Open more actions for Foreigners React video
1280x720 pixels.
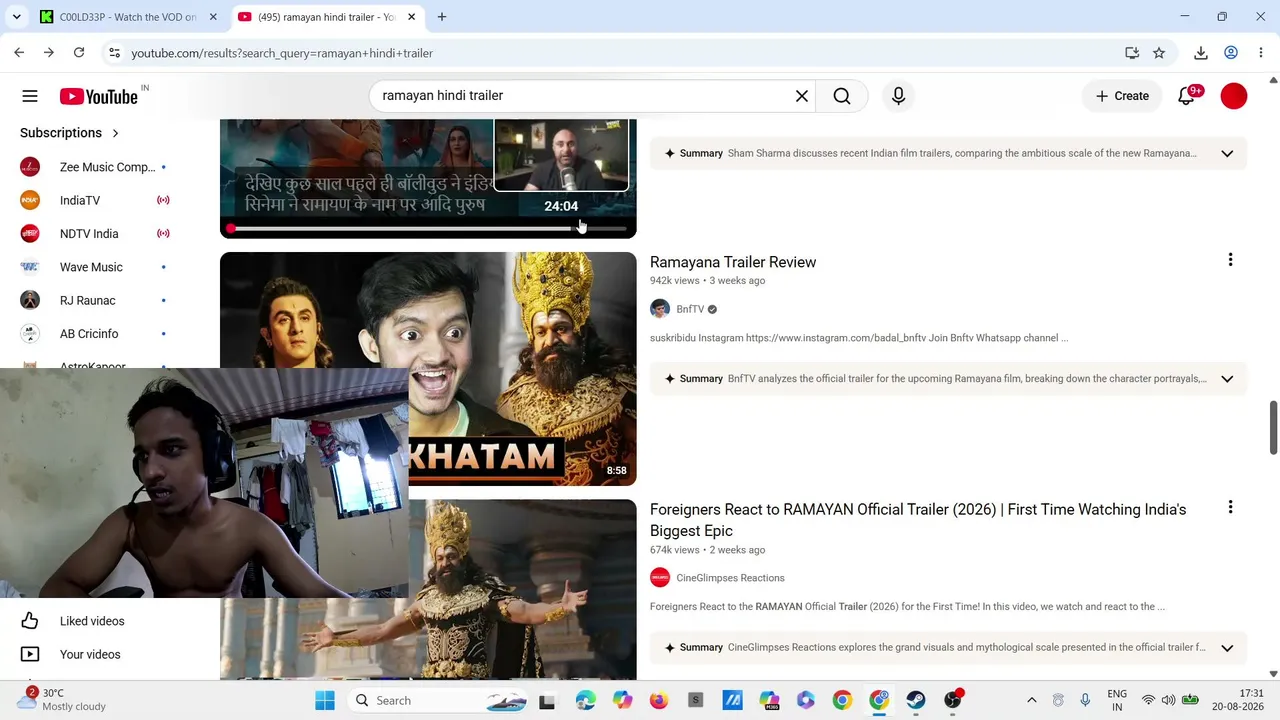tap(1230, 508)
